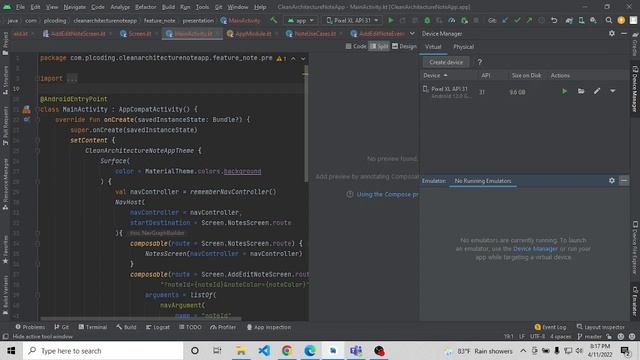The width and height of the screenshot is (640, 360).
Task: Open more actions arrow for Pixel XL device
Action: 613,91
